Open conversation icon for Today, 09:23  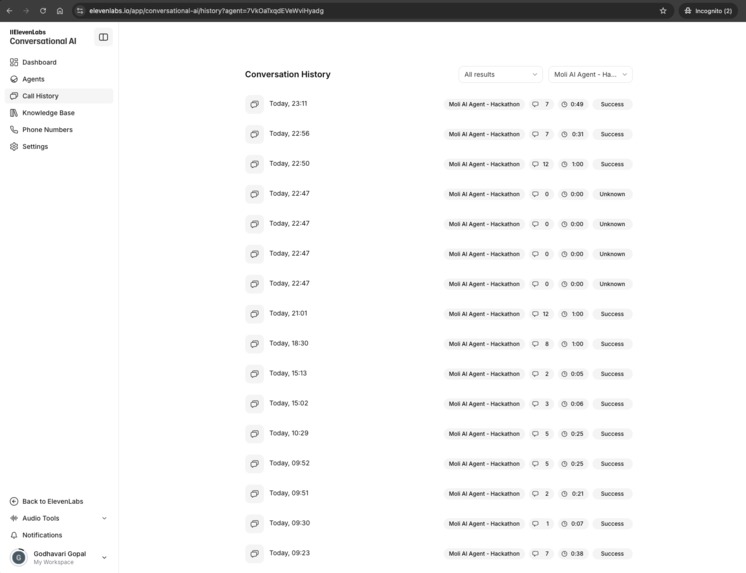[x=255, y=554]
